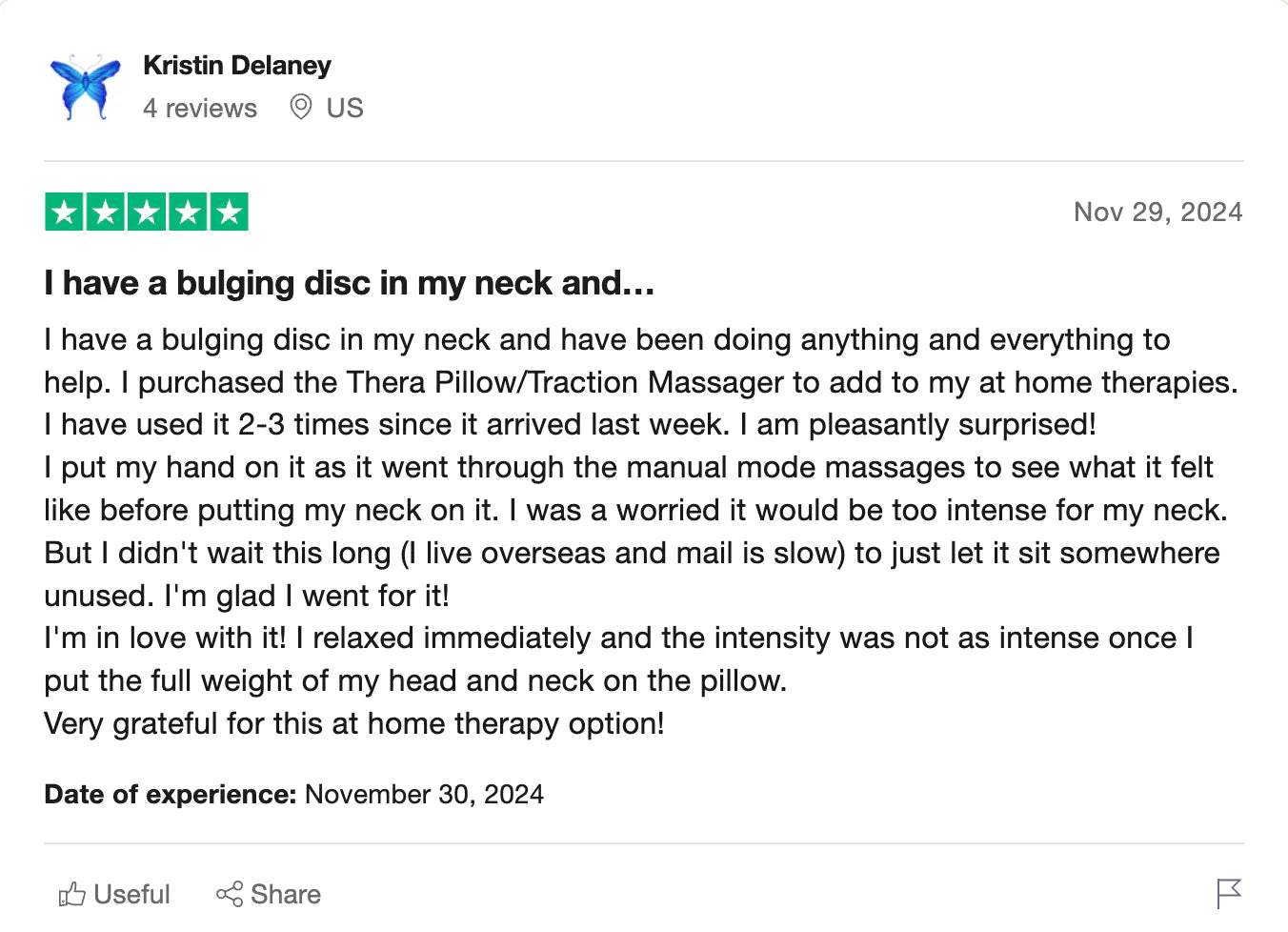This screenshot has width=1288, height=932.
Task: Click the blue butterfly profile avatar
Action: tap(86, 87)
